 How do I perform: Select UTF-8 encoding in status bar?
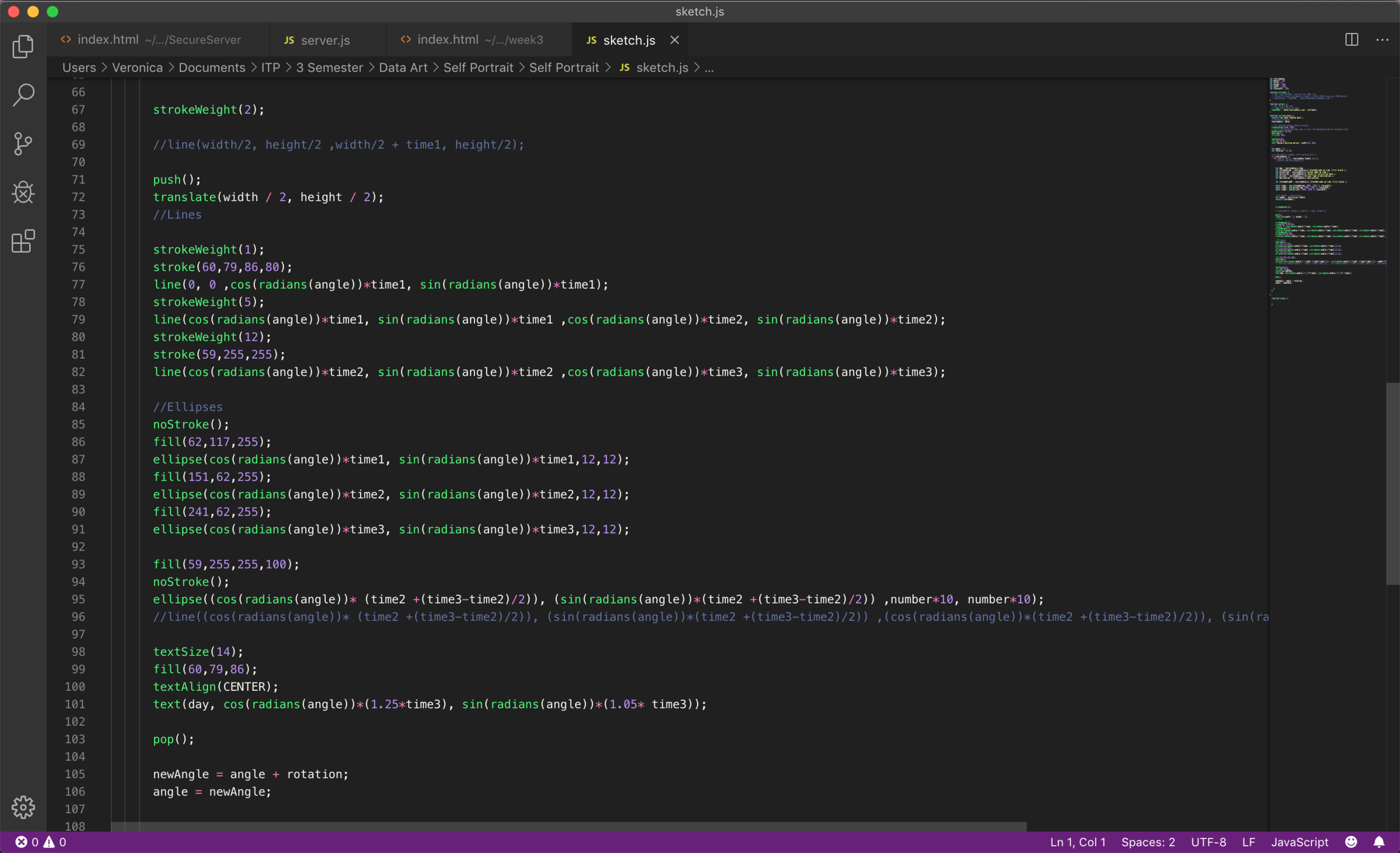(1208, 842)
